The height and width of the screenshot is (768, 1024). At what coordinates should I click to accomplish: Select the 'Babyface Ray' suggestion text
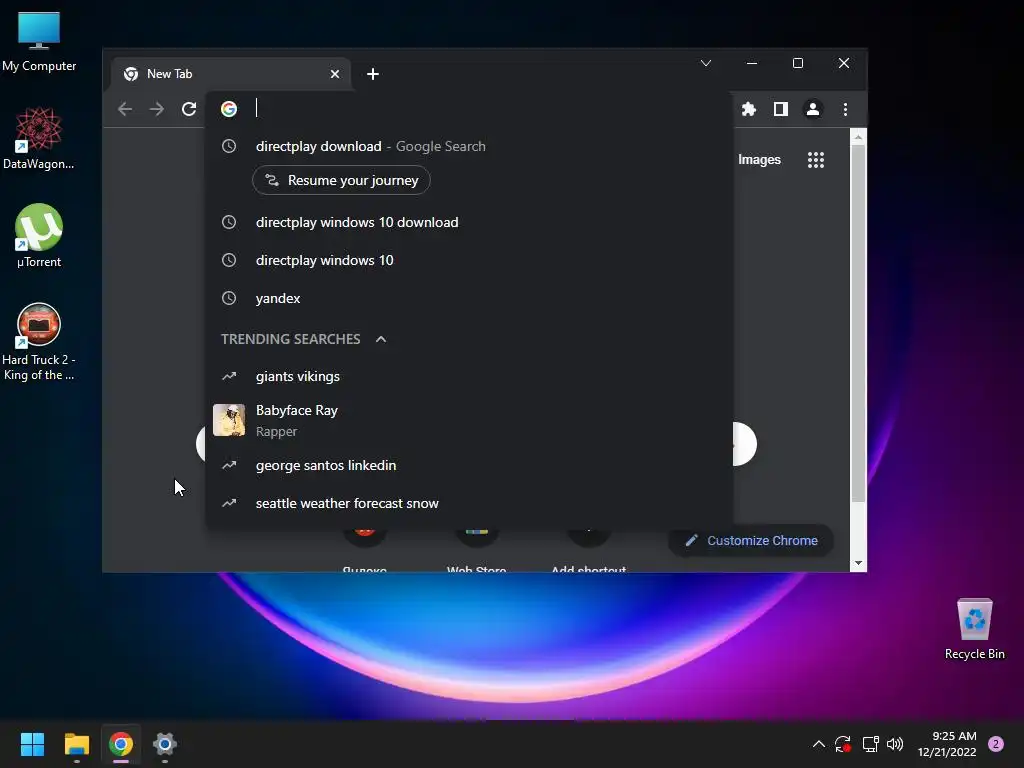tap(296, 410)
